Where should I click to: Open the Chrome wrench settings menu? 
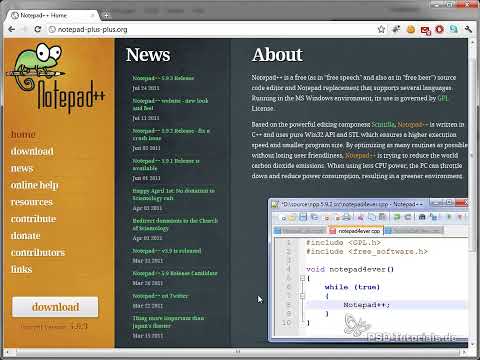(x=468, y=29)
